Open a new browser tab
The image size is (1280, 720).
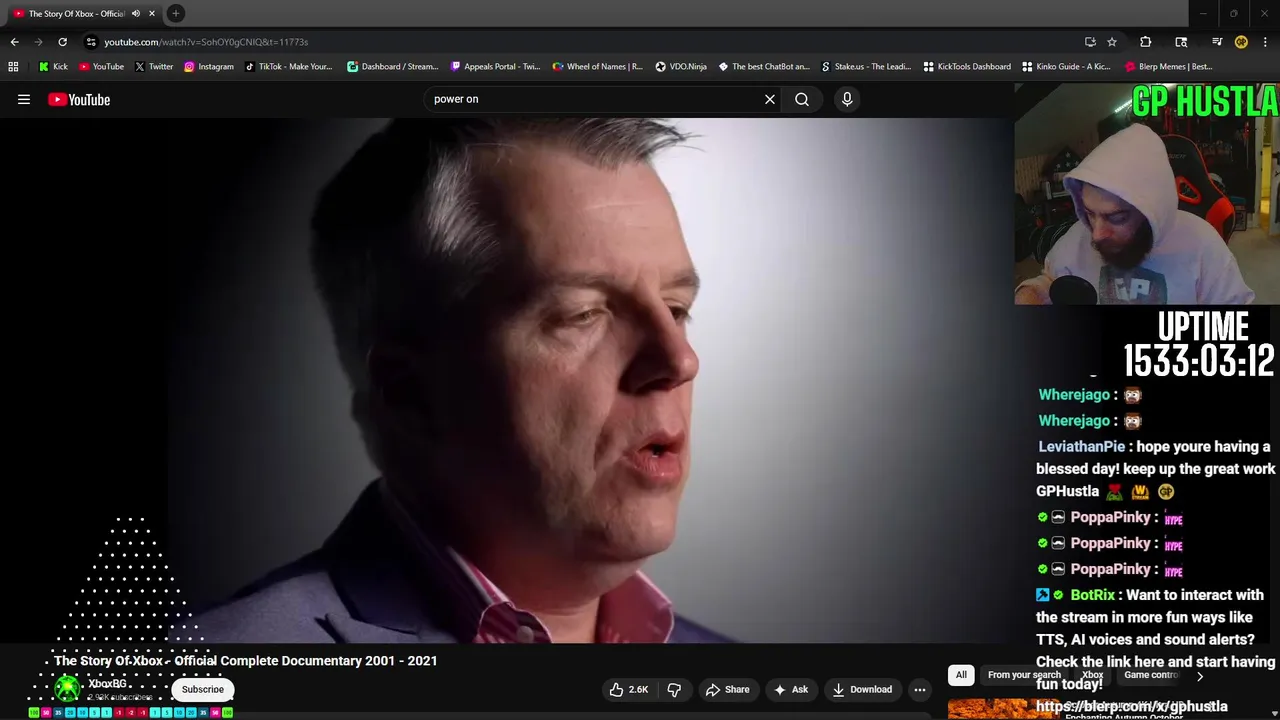[x=176, y=13]
